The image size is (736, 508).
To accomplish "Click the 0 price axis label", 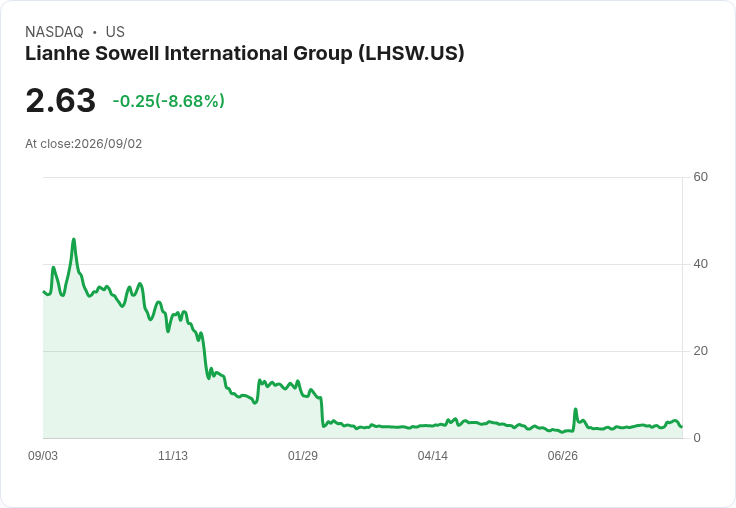I will click(697, 438).
